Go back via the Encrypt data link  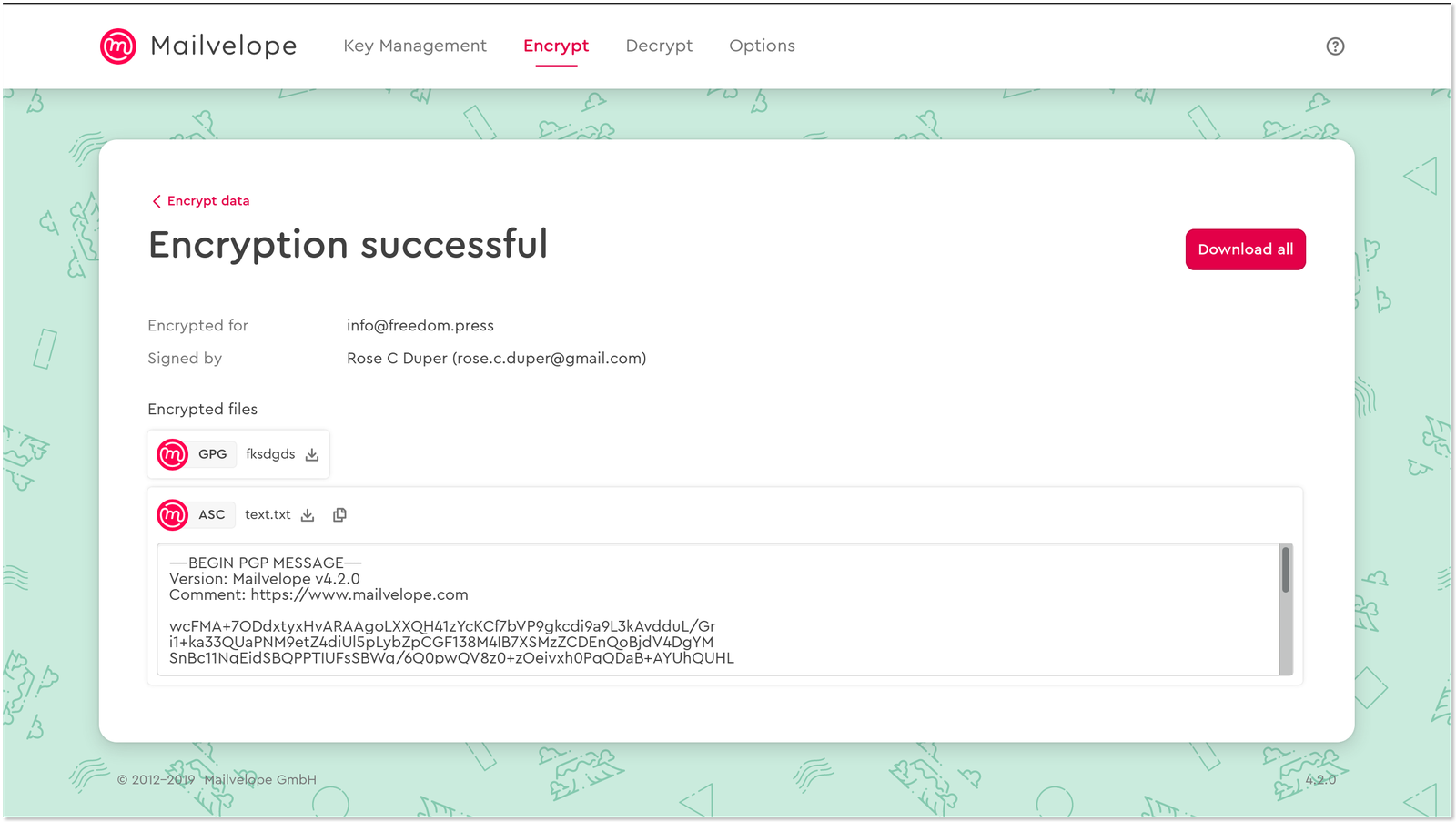pyautogui.click(x=210, y=200)
